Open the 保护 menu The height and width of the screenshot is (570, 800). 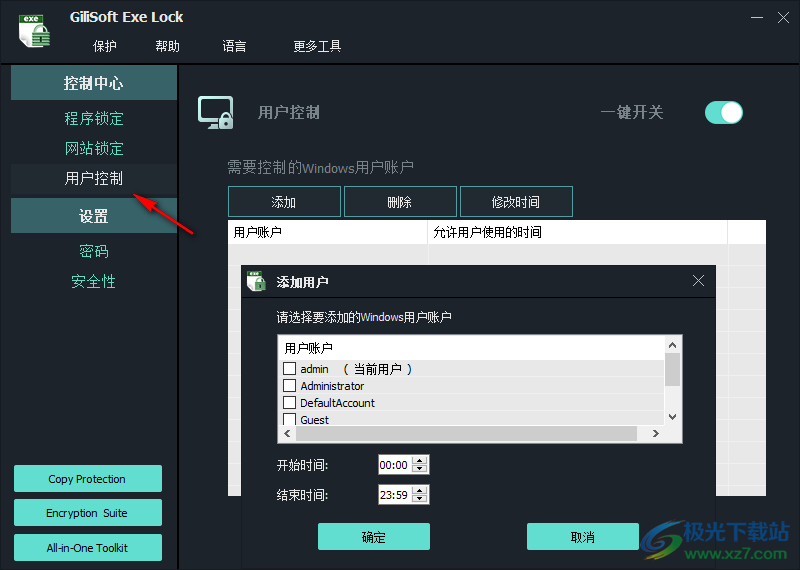pos(105,46)
